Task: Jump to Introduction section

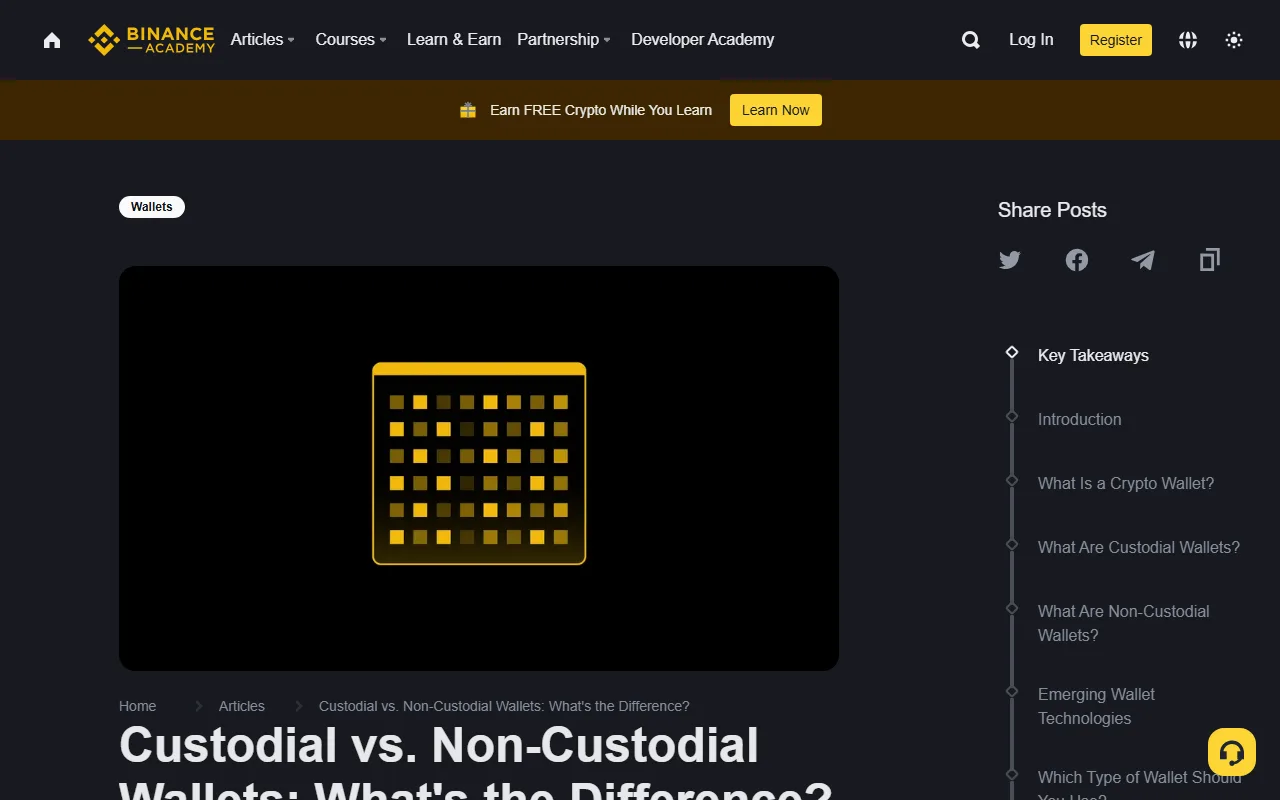Action: pyautogui.click(x=1080, y=419)
